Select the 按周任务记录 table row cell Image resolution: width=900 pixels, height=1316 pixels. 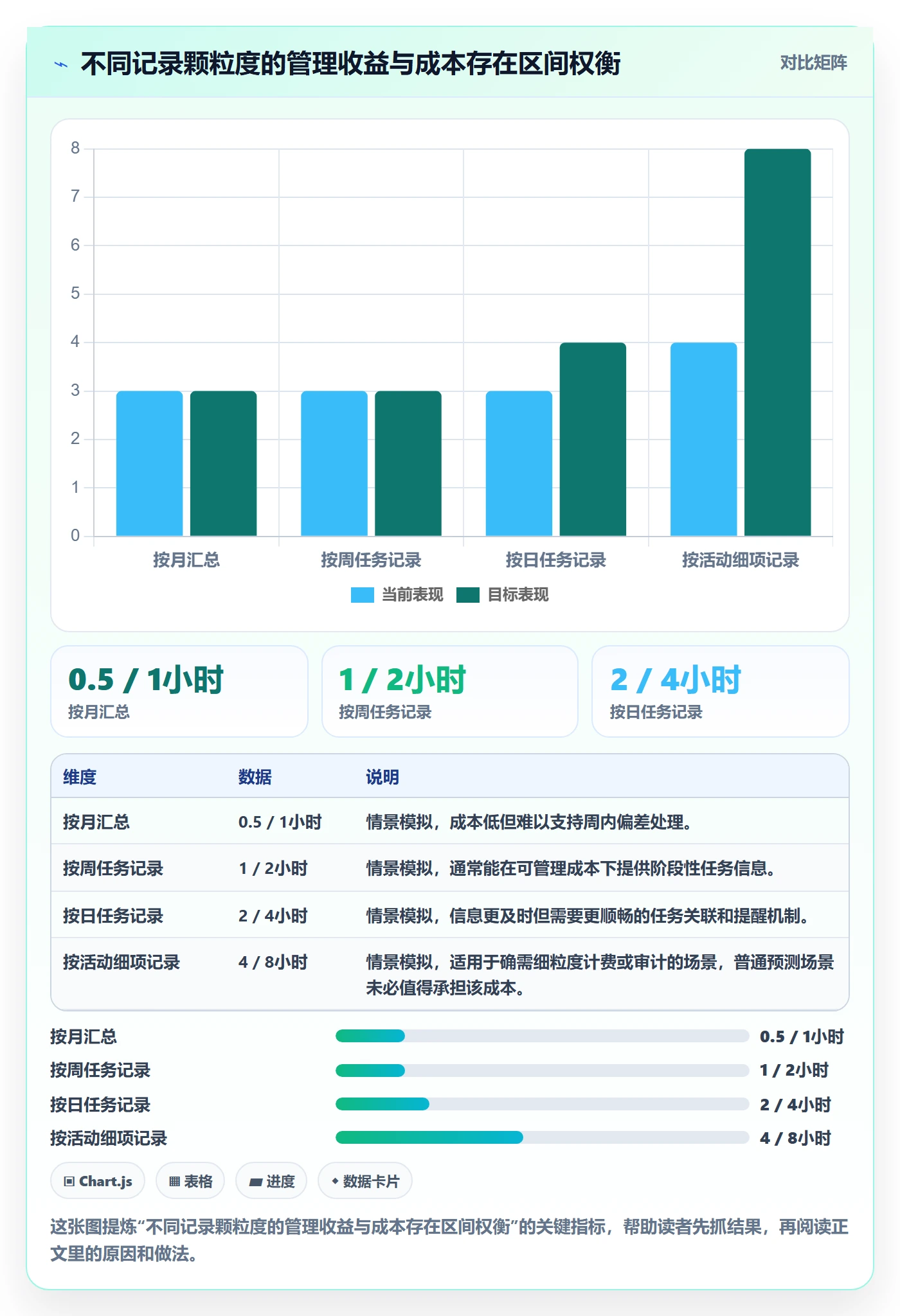tap(113, 869)
